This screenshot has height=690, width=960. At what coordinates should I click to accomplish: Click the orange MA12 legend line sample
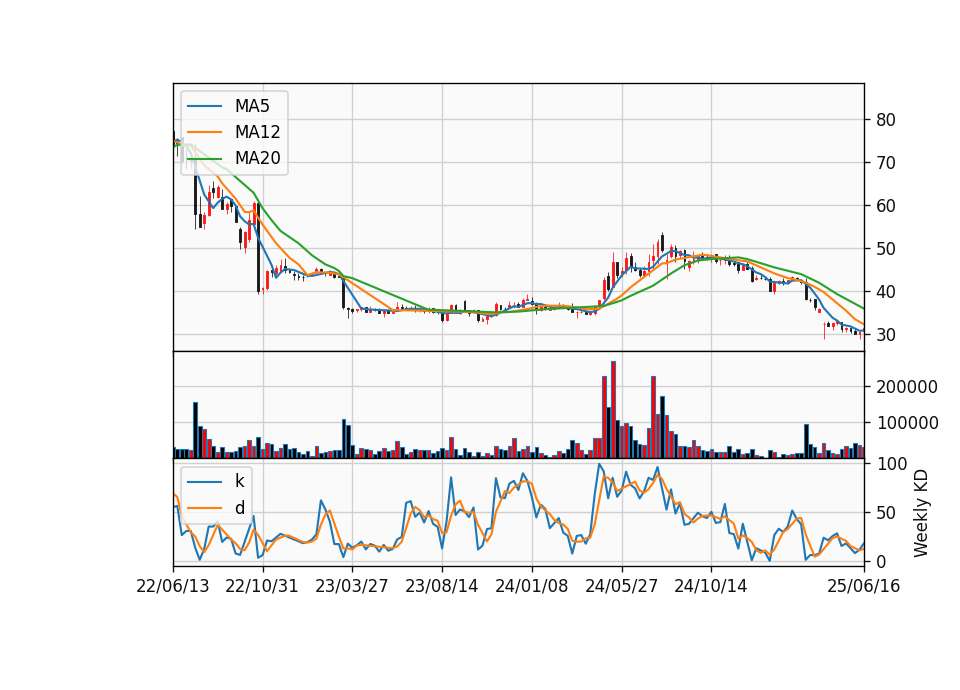tap(204, 132)
